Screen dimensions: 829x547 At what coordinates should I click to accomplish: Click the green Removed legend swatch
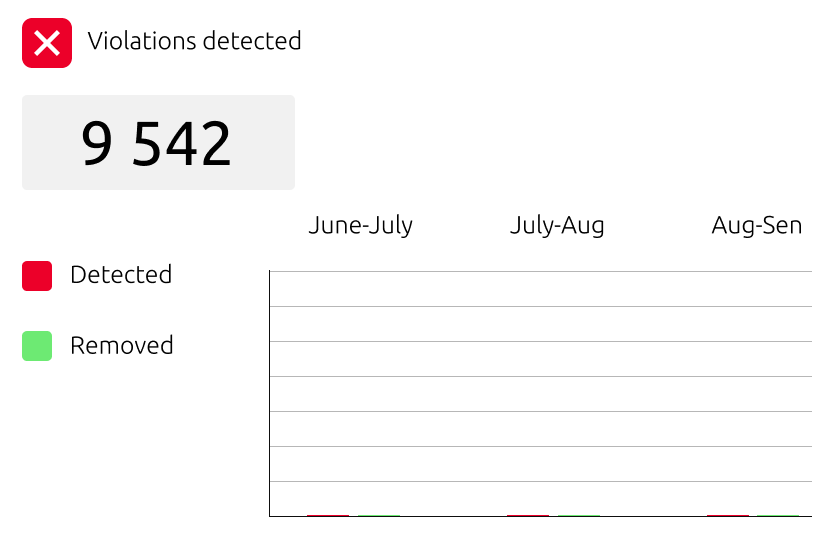pyautogui.click(x=37, y=346)
